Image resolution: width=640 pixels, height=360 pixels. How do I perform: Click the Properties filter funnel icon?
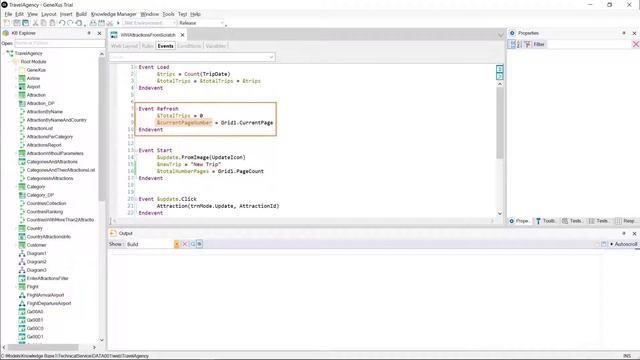[x=527, y=44]
